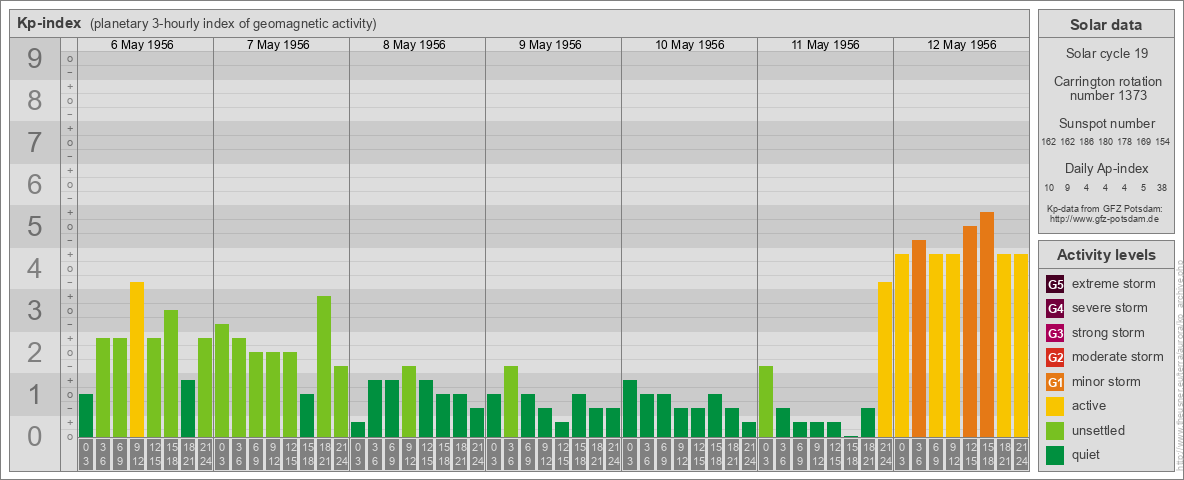
Task: Click the tallest green bar on 7 May 1956
Action: coord(324,366)
